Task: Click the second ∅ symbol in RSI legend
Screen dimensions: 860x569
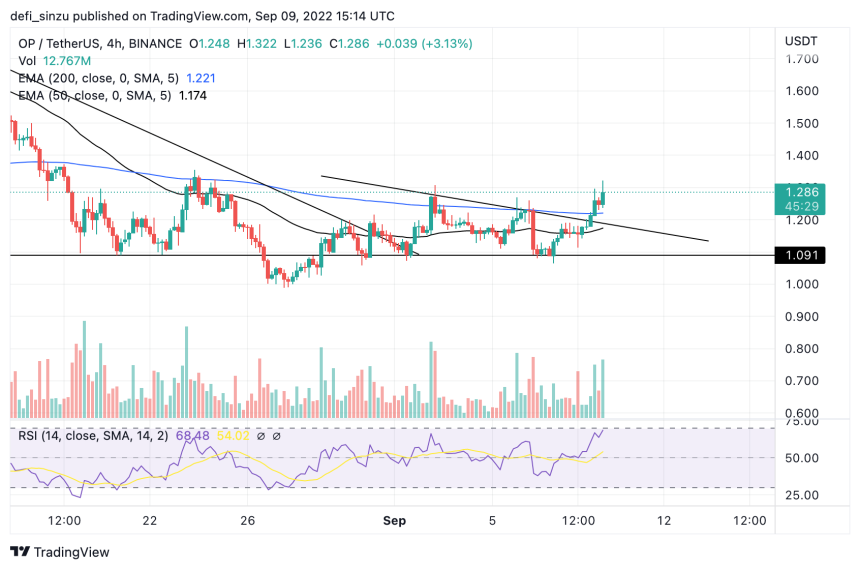Action: (x=277, y=436)
